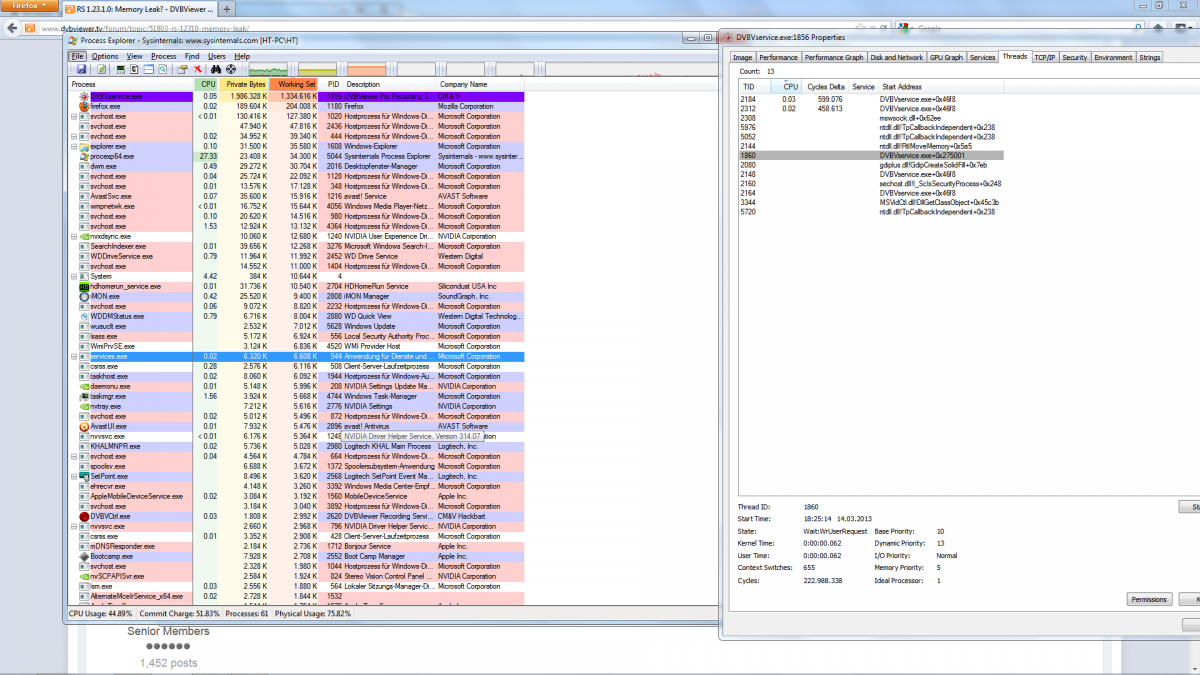Switch to the TCP/IP tab
Viewport: 1200px width, 675px height.
click(x=1044, y=58)
